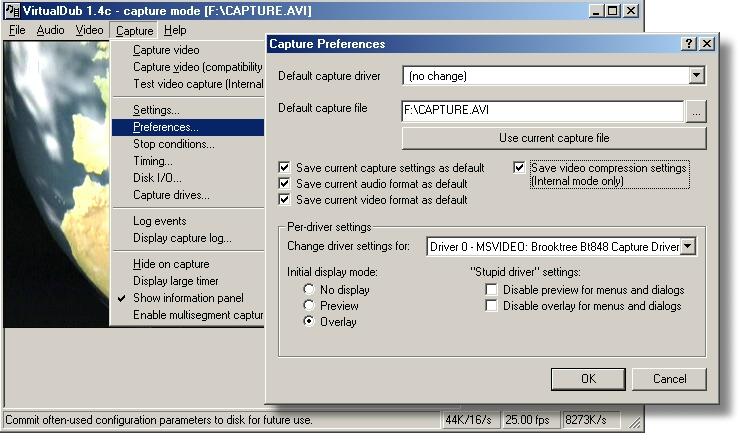This screenshot has width=739, height=441.
Task: Click the Default capture file text field
Action: 541,111
